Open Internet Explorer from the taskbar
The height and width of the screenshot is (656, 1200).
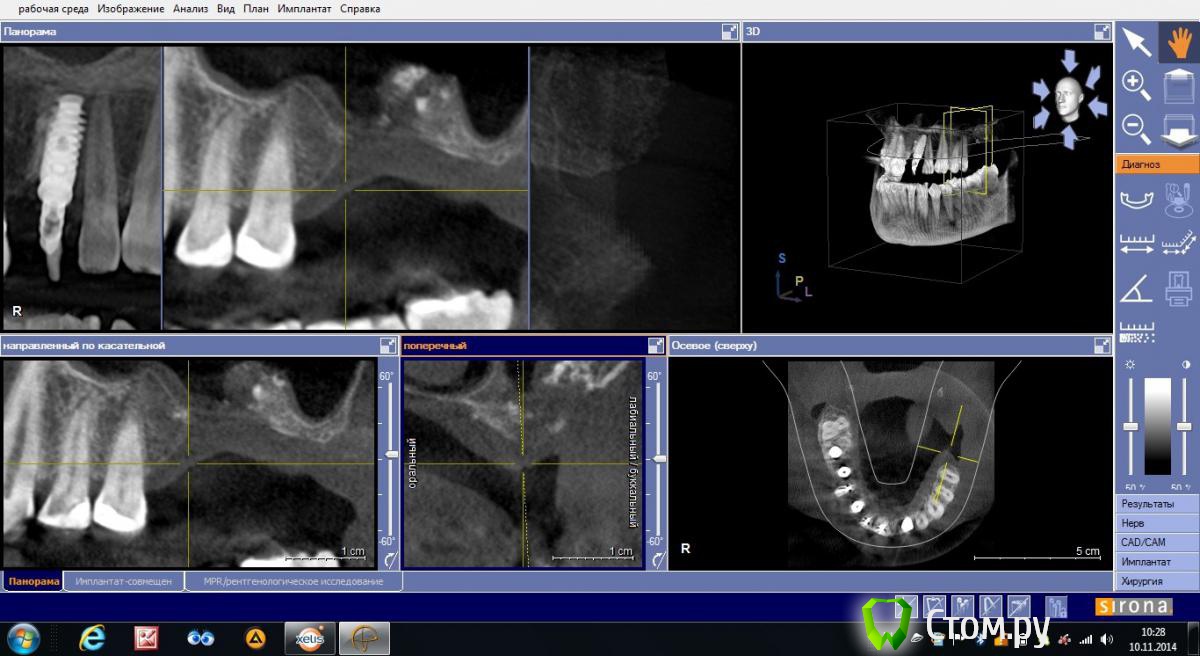point(91,637)
